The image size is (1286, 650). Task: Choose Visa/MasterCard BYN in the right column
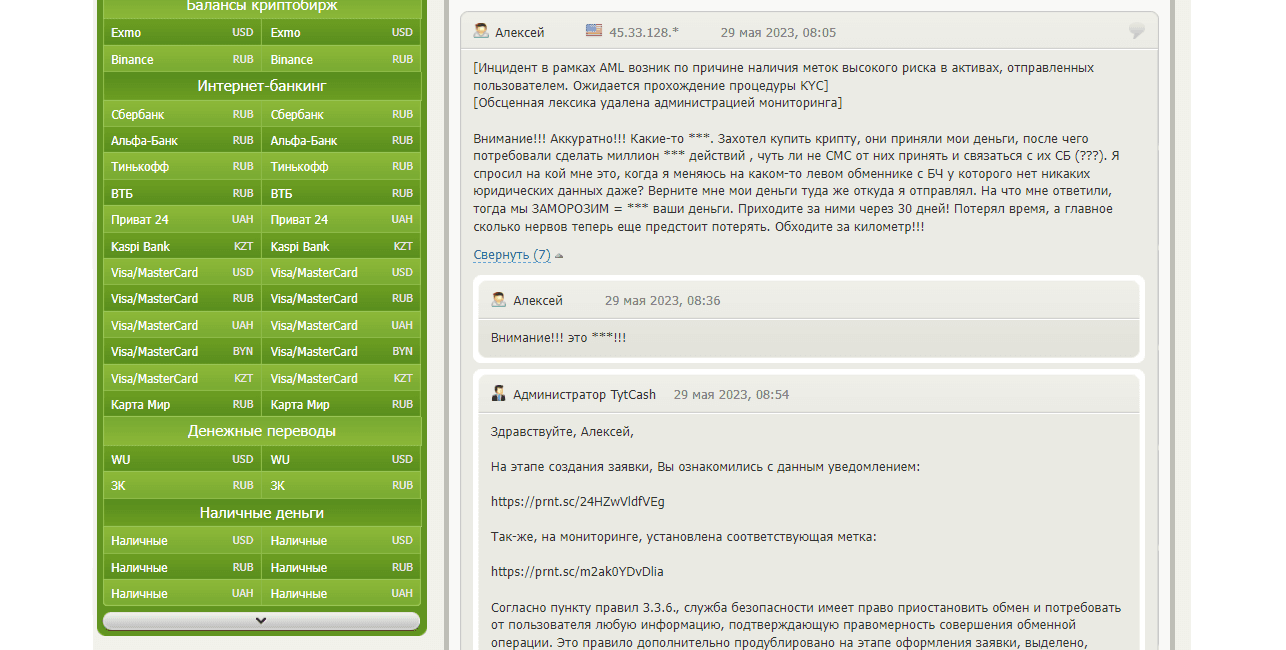point(341,352)
